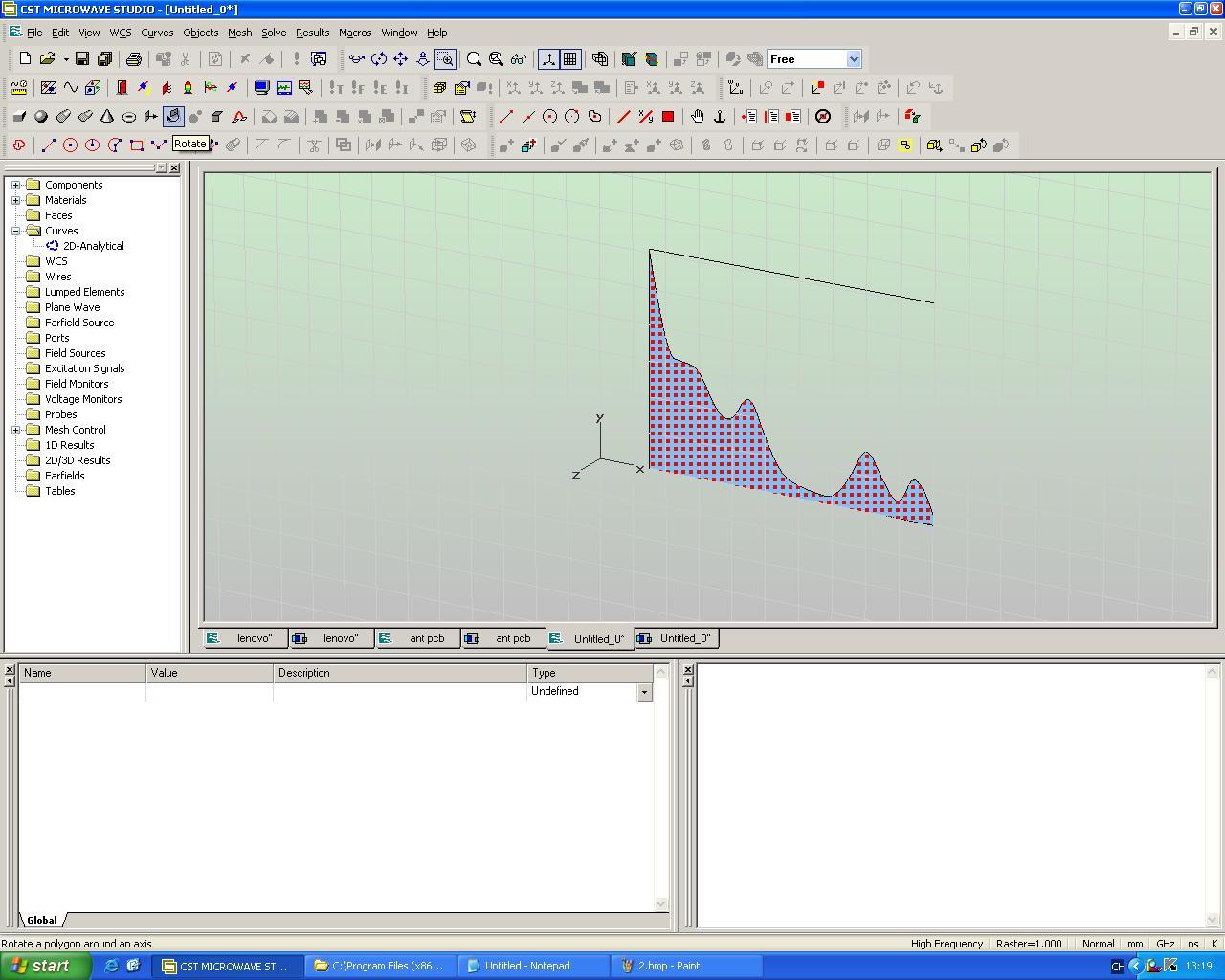Click the pick circle center icon
The image size is (1225, 980).
(x=550, y=117)
